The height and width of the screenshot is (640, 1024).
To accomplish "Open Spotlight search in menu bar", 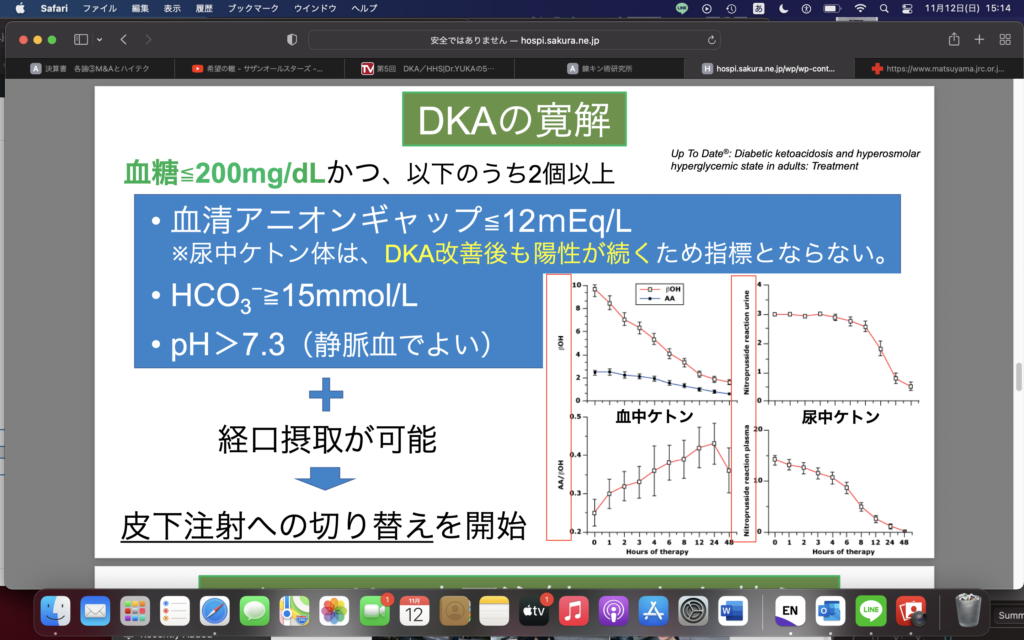I will coord(885,8).
